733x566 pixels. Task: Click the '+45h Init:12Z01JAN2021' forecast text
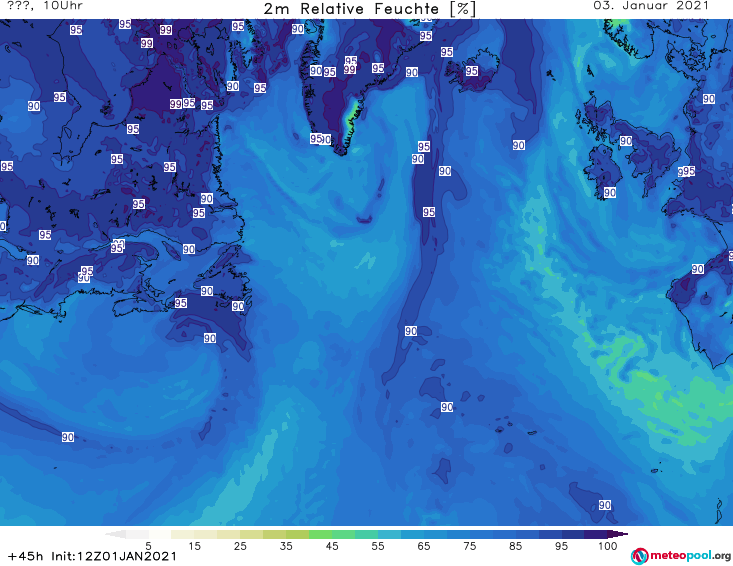point(93,556)
